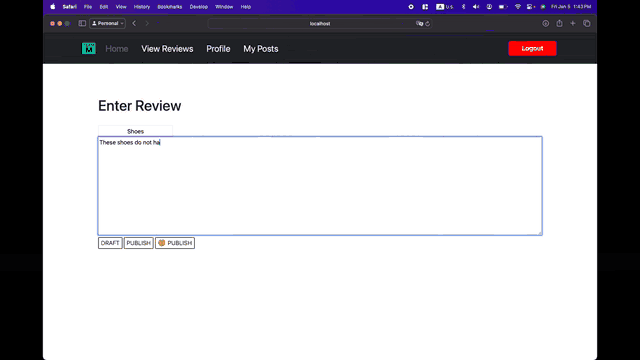This screenshot has width=640, height=360.
Task: Toggle the Safari sidebar icon
Action: [x=82, y=23]
